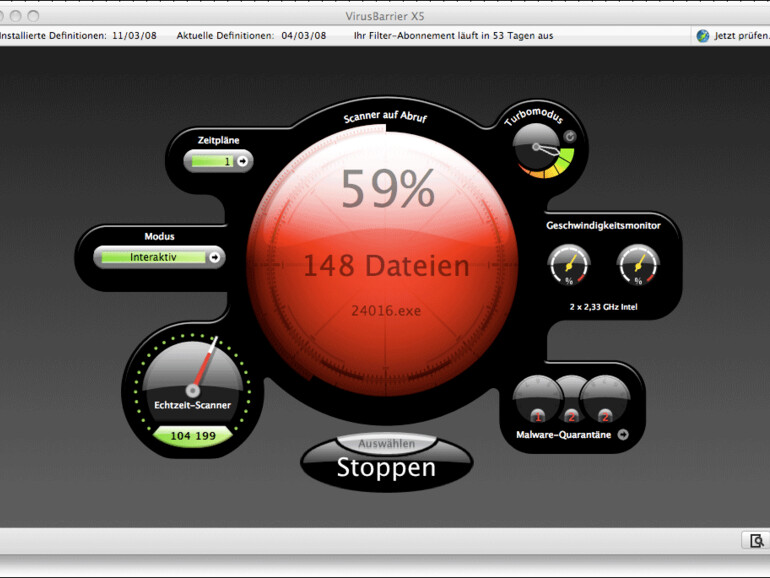Click the Stoppen button to stop scanning

(386, 468)
